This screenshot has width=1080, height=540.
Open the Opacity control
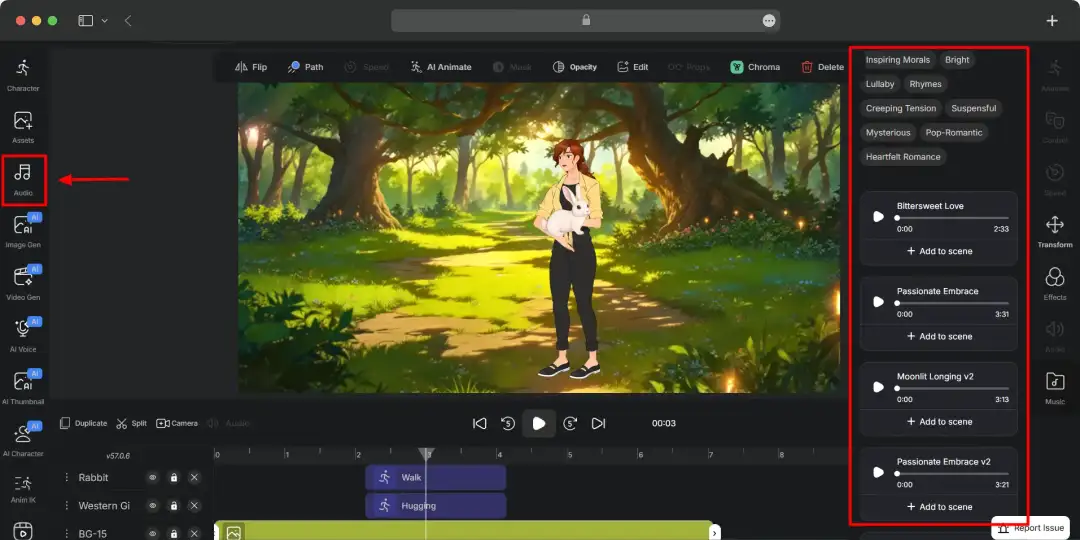coord(574,67)
